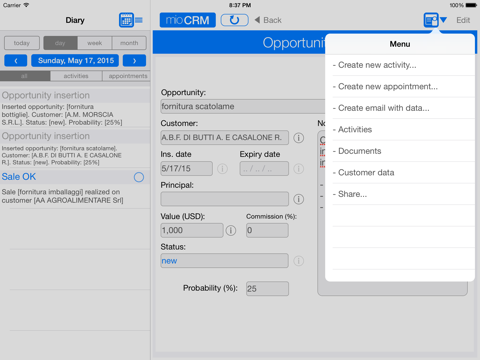Filter diary by appointments
The image size is (480, 360).
coord(127,76)
